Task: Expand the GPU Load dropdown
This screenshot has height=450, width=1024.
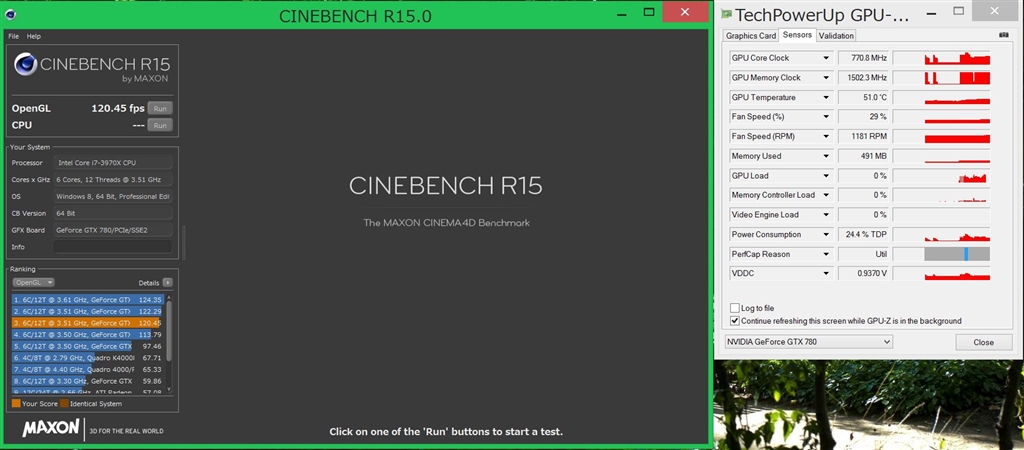Action: [826, 176]
